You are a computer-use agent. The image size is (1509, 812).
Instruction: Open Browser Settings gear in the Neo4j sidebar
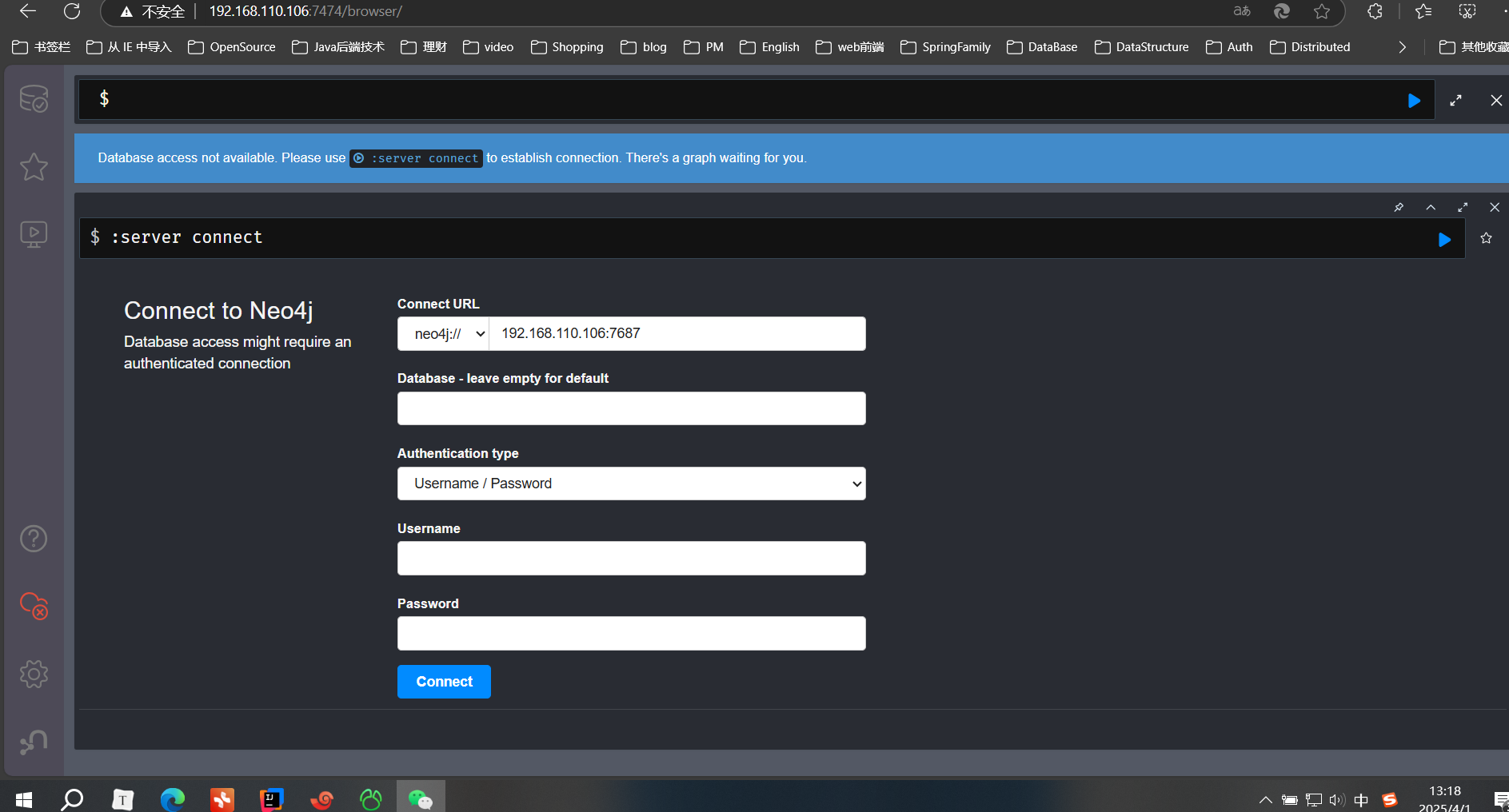tap(34, 674)
